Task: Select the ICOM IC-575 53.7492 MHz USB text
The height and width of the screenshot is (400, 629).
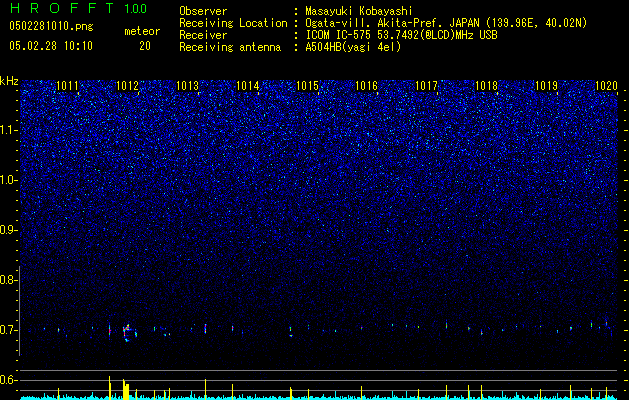Action: tap(402, 35)
